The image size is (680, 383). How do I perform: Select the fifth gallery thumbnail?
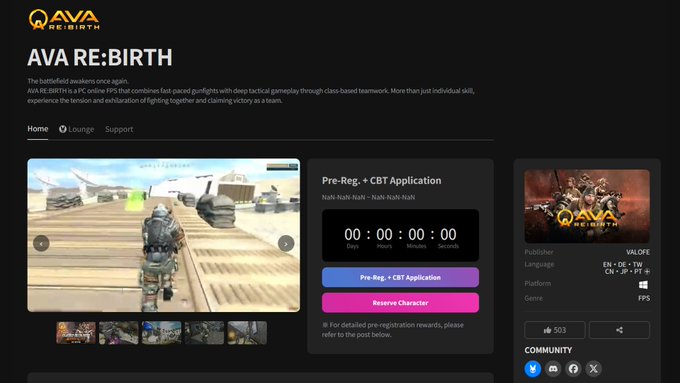pos(247,333)
